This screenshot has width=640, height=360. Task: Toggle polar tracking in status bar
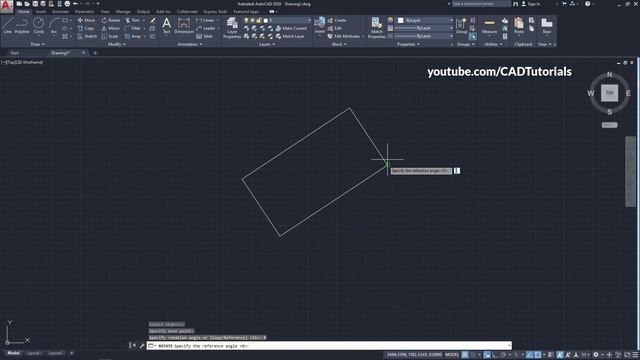pyautogui.click(x=503, y=355)
